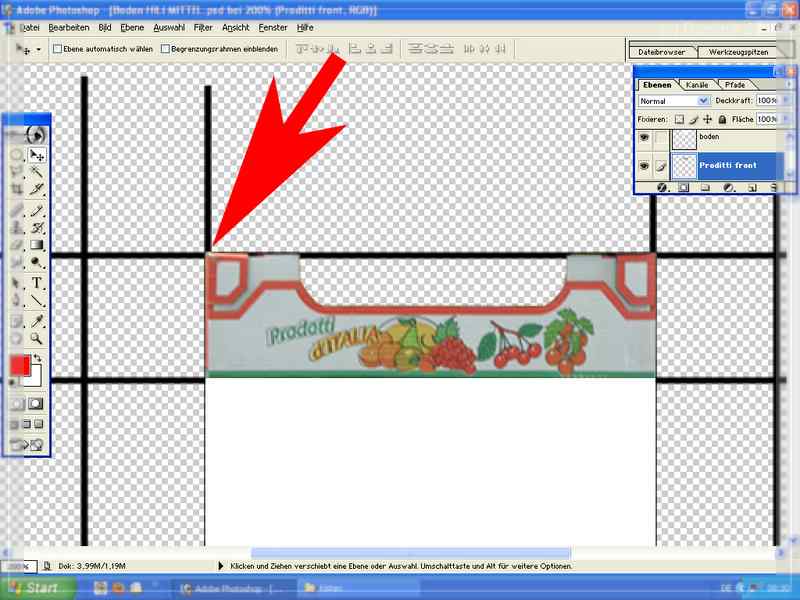
Task: Open the Bearbeiten menu
Action: (x=69, y=28)
